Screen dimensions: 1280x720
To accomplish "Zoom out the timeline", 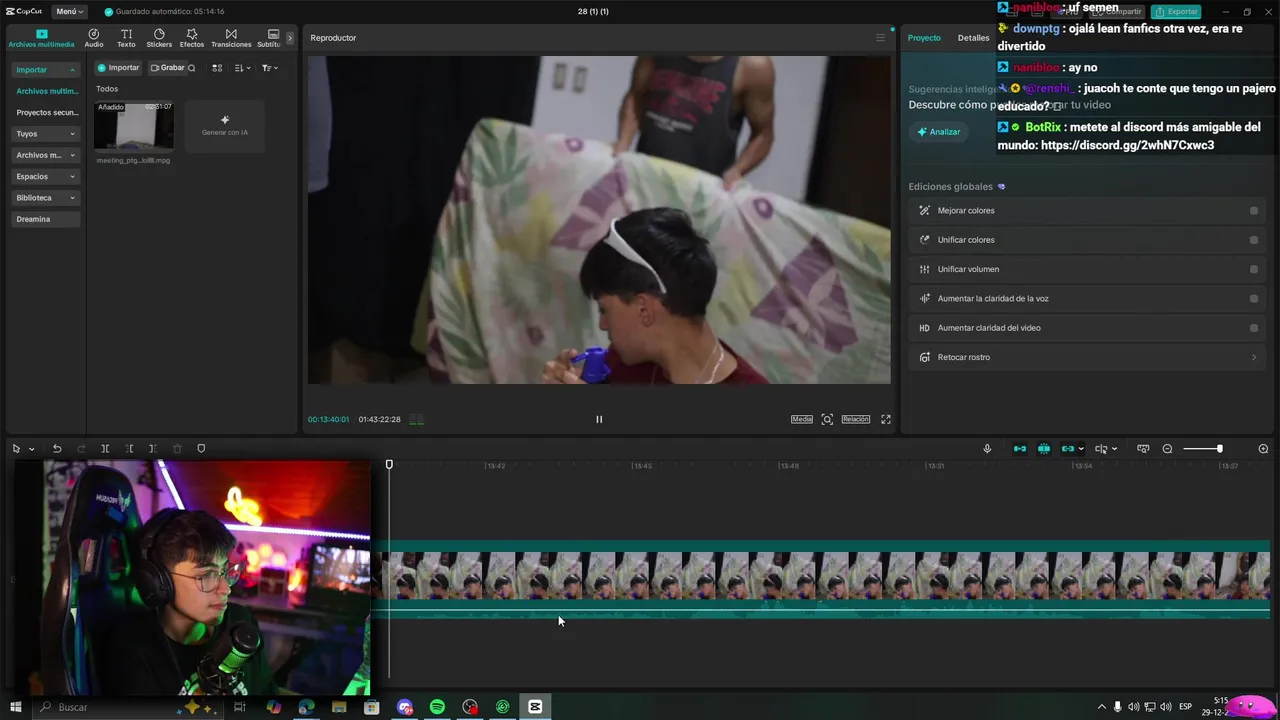I will (1167, 449).
